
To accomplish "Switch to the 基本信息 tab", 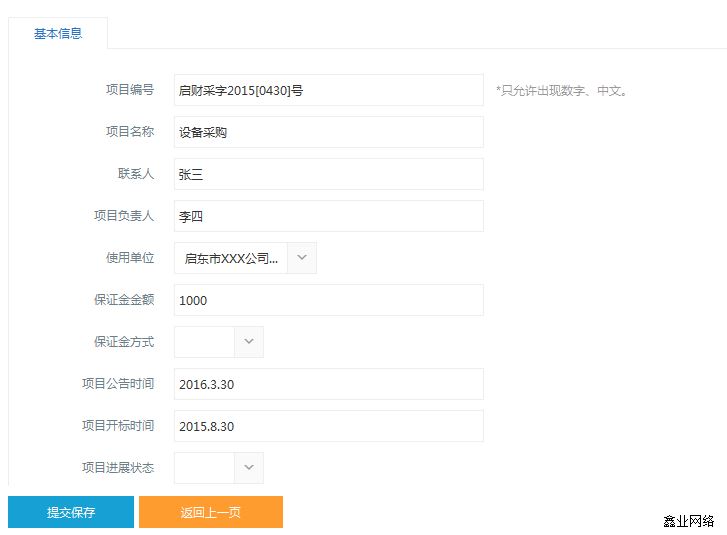I will (58, 33).
